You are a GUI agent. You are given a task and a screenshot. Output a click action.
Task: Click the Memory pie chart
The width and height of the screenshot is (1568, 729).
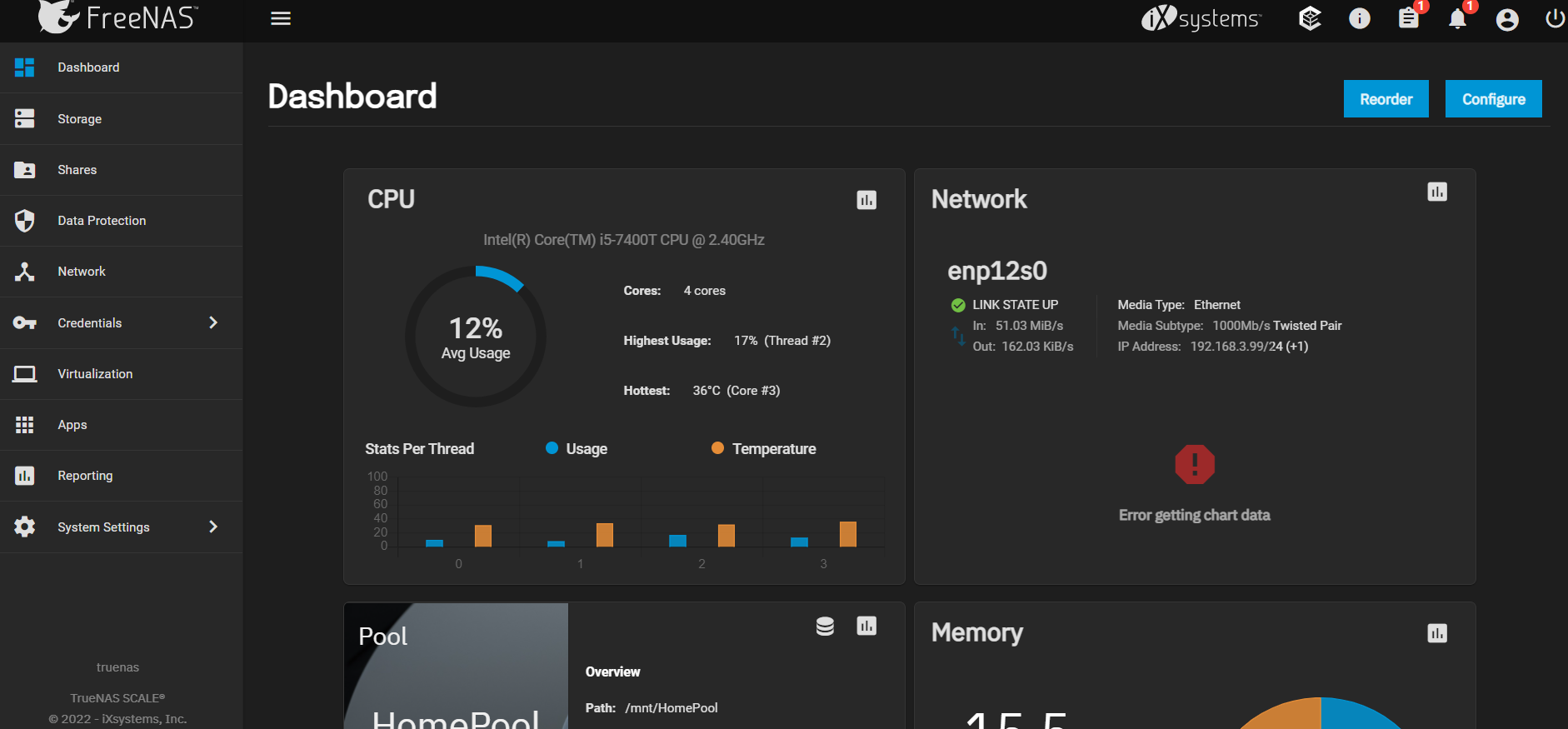click(1321, 713)
